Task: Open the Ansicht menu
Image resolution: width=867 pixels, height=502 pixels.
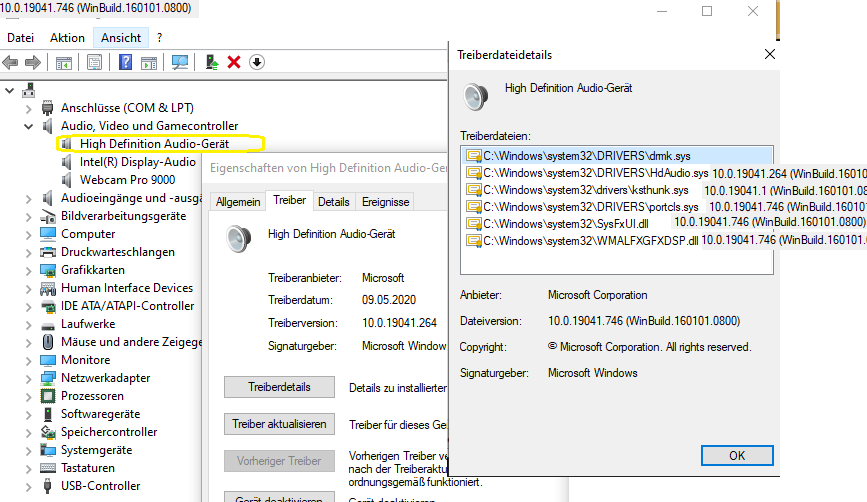Action: click(x=121, y=38)
